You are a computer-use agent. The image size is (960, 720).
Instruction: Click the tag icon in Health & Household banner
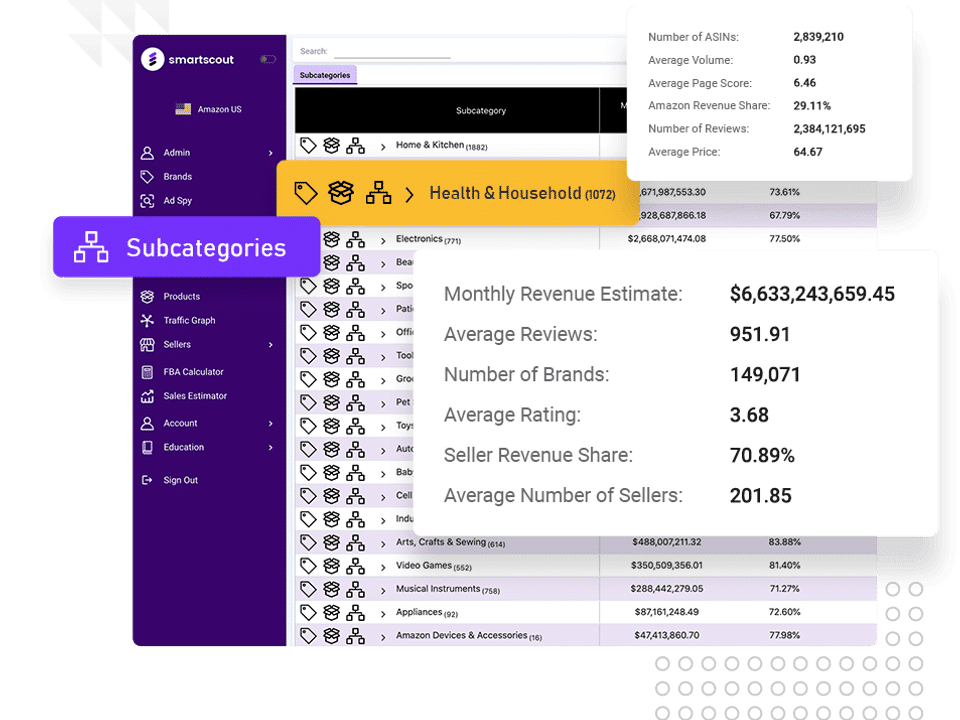click(306, 193)
